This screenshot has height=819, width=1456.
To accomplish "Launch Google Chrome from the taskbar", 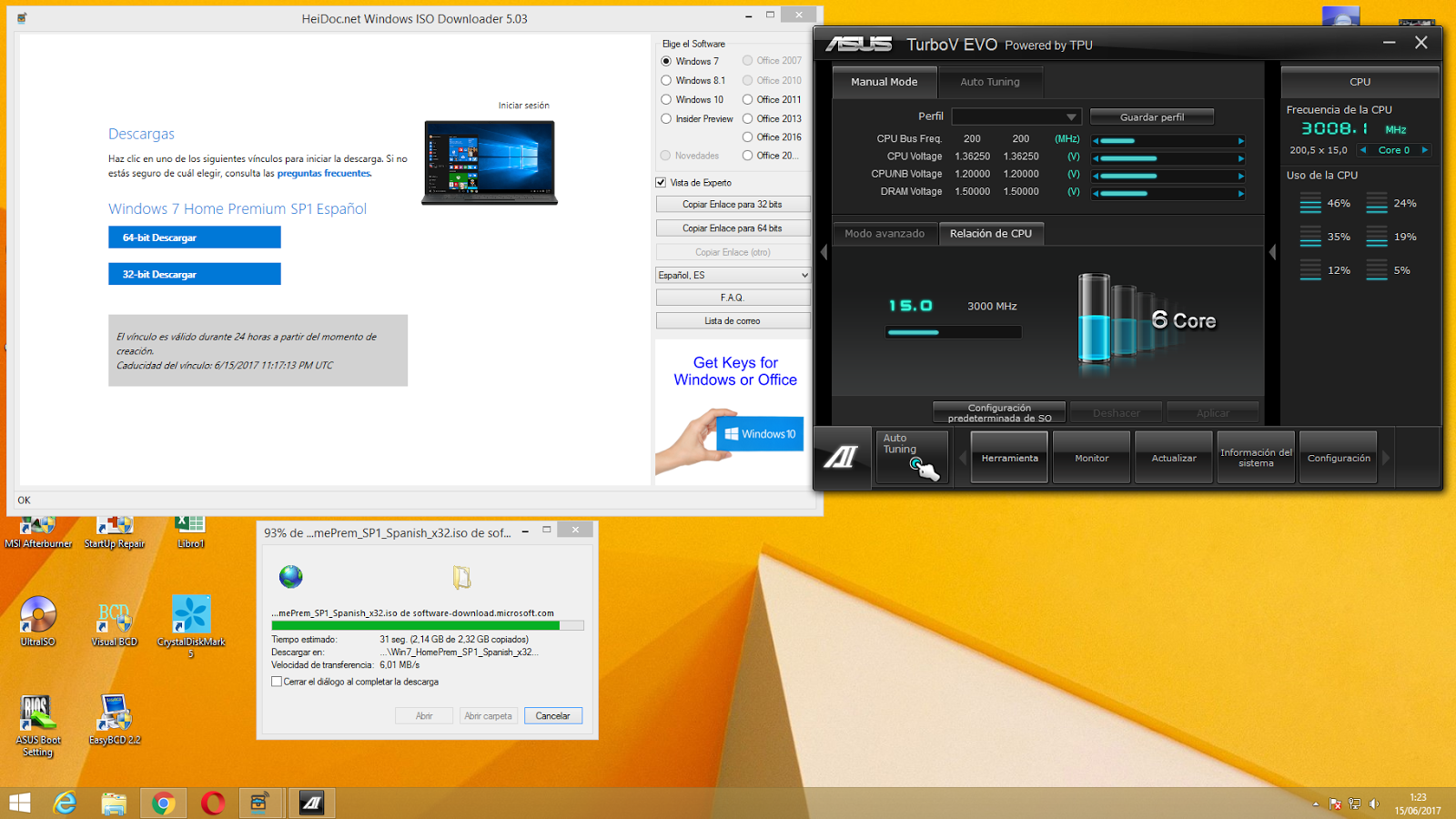I will click(x=164, y=803).
